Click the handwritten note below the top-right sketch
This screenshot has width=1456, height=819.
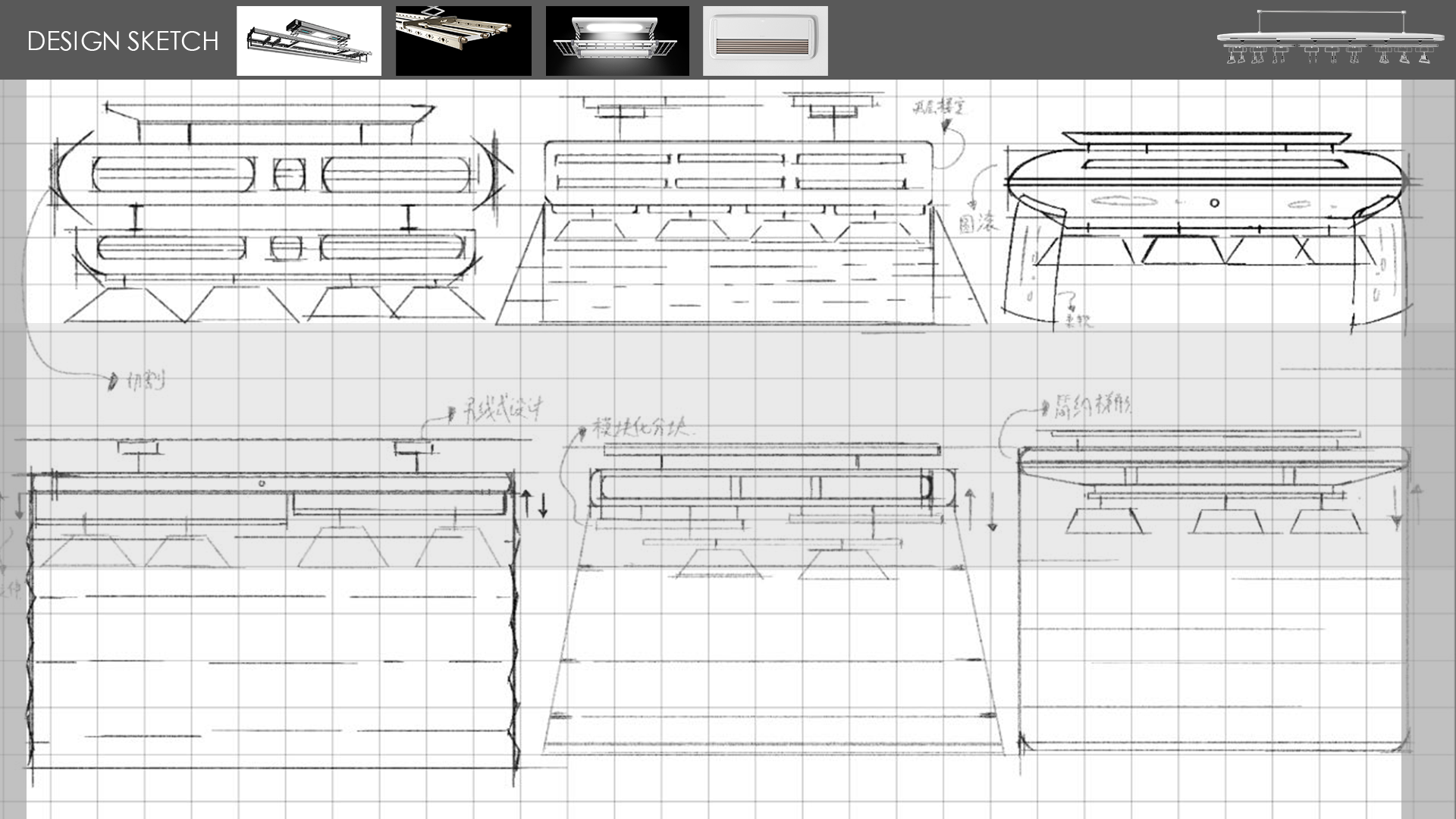pos(1077,321)
